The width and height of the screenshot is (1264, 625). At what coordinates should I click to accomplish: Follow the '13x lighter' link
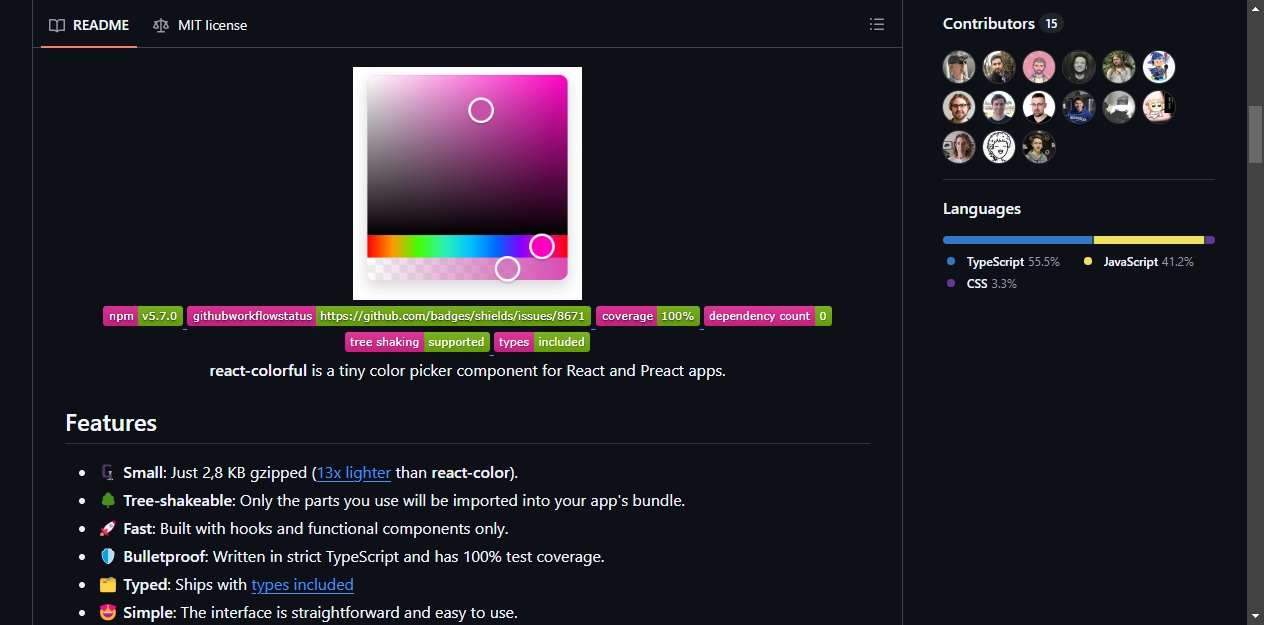pyautogui.click(x=354, y=472)
